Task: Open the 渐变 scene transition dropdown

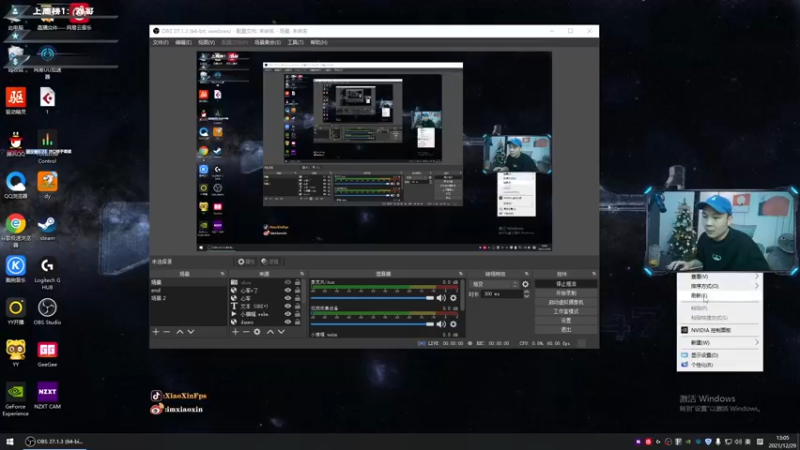Action: pos(494,284)
